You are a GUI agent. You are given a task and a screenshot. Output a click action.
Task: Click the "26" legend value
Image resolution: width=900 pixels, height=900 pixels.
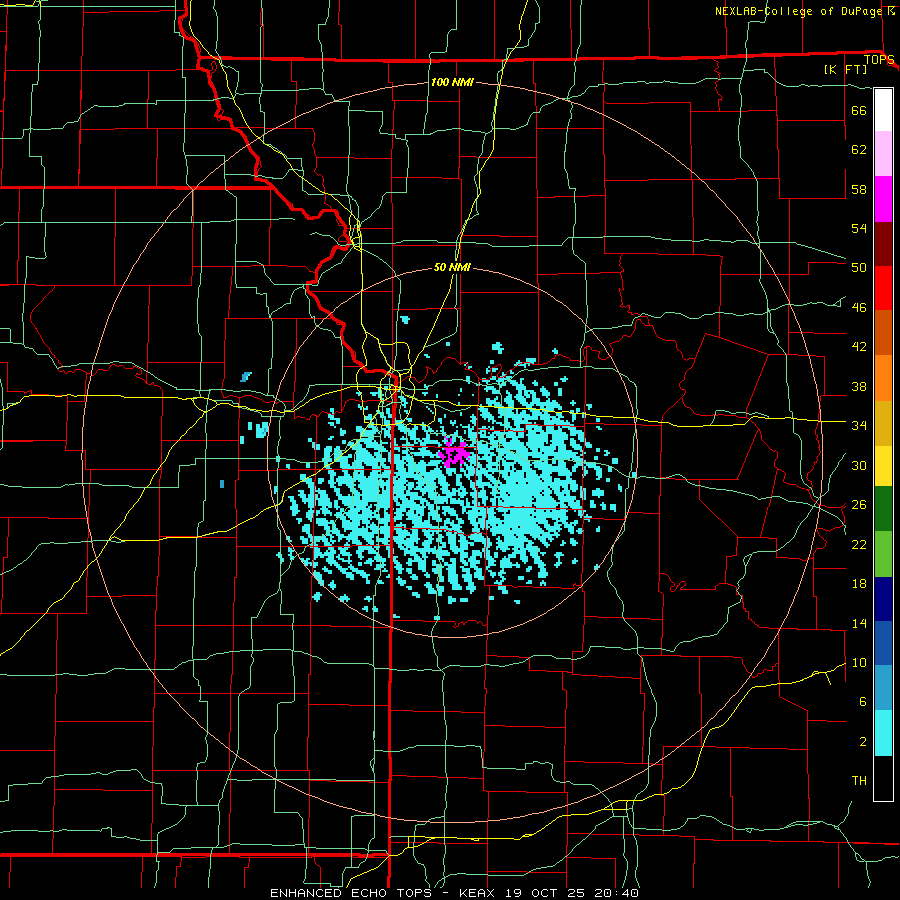(859, 505)
